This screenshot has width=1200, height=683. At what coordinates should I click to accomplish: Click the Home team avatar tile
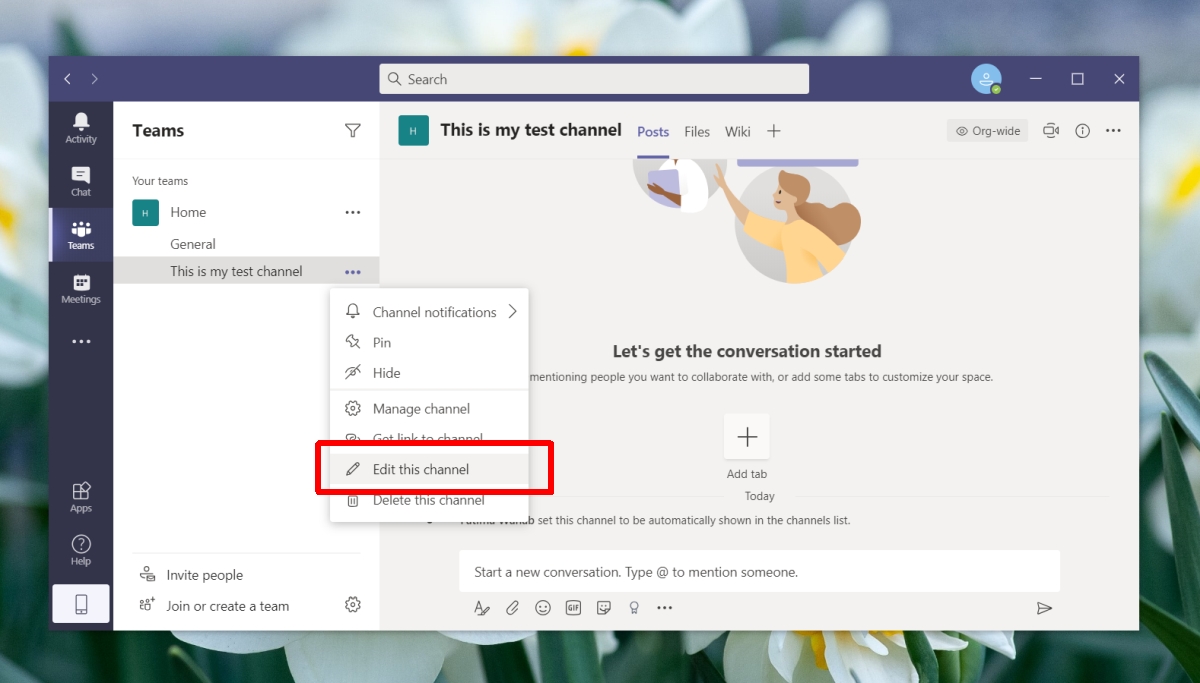coord(145,212)
